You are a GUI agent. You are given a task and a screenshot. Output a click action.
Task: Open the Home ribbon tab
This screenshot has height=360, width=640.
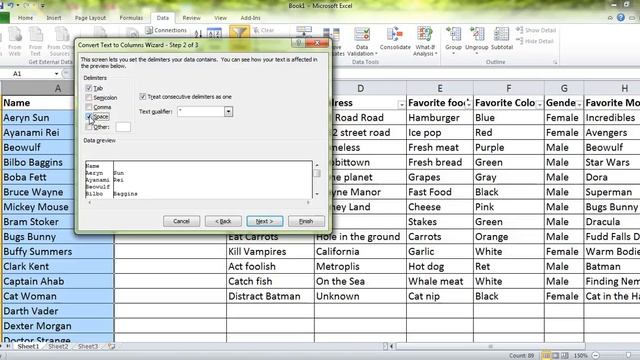[25, 18]
